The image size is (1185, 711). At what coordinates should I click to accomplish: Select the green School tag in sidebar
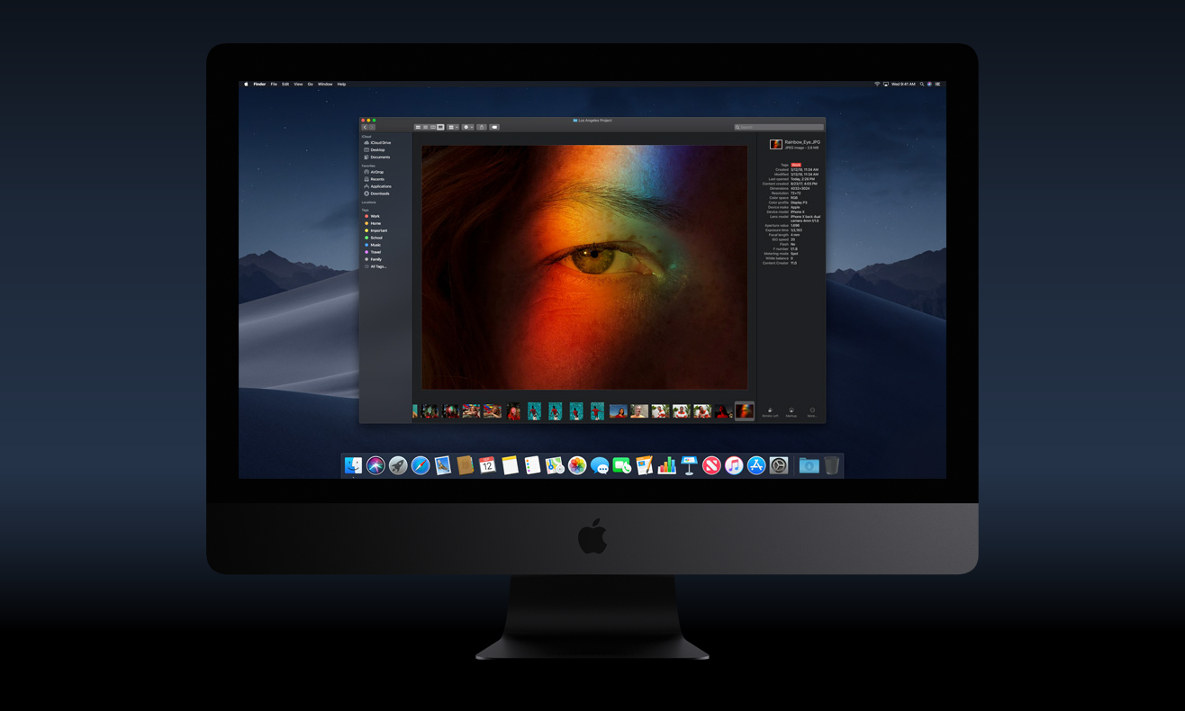tap(373, 237)
